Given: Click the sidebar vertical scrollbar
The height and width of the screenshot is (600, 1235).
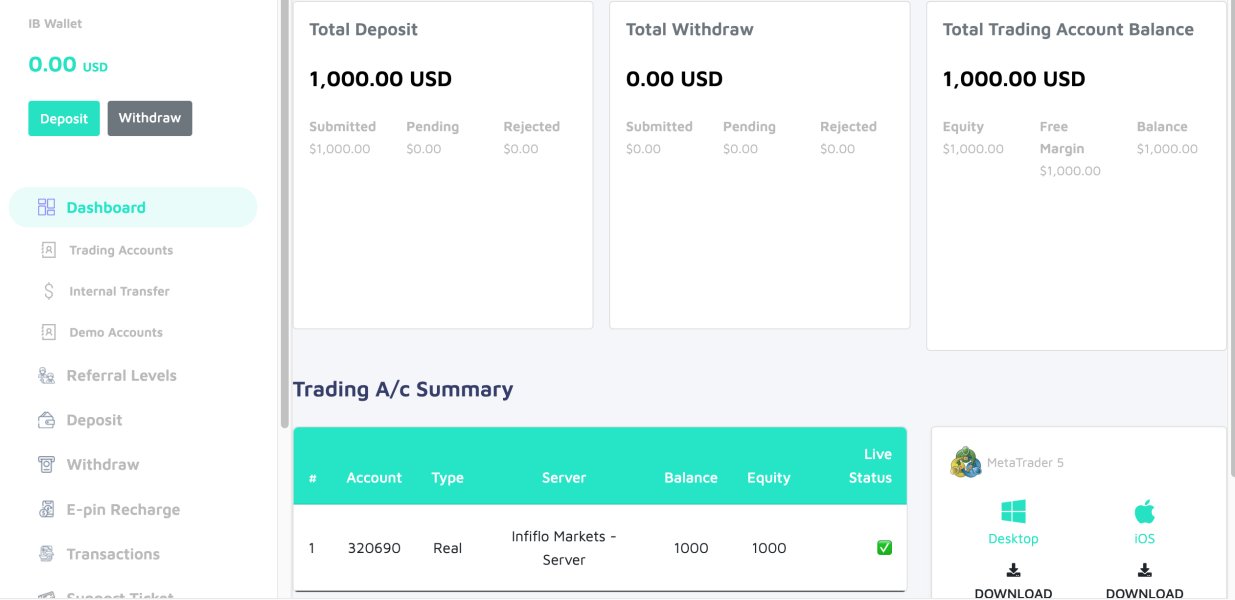Looking at the screenshot, I should (284, 200).
